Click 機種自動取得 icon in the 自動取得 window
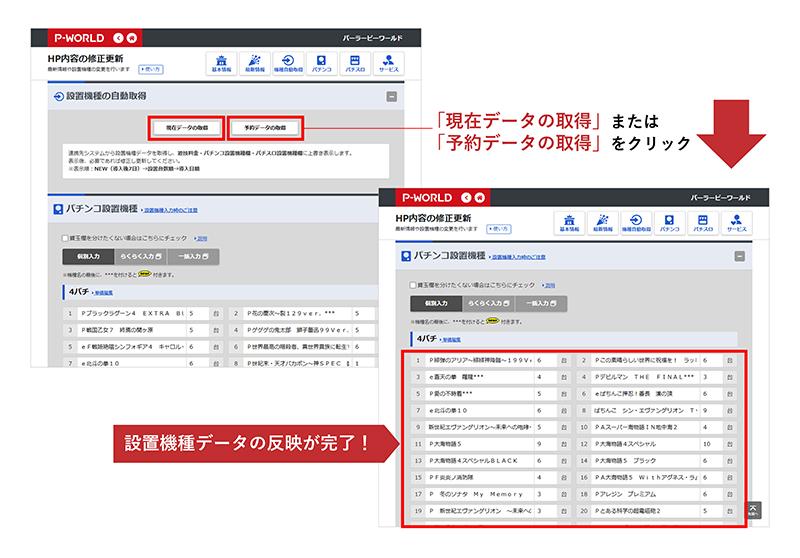Screen dimensions: 800x558 point(288,62)
